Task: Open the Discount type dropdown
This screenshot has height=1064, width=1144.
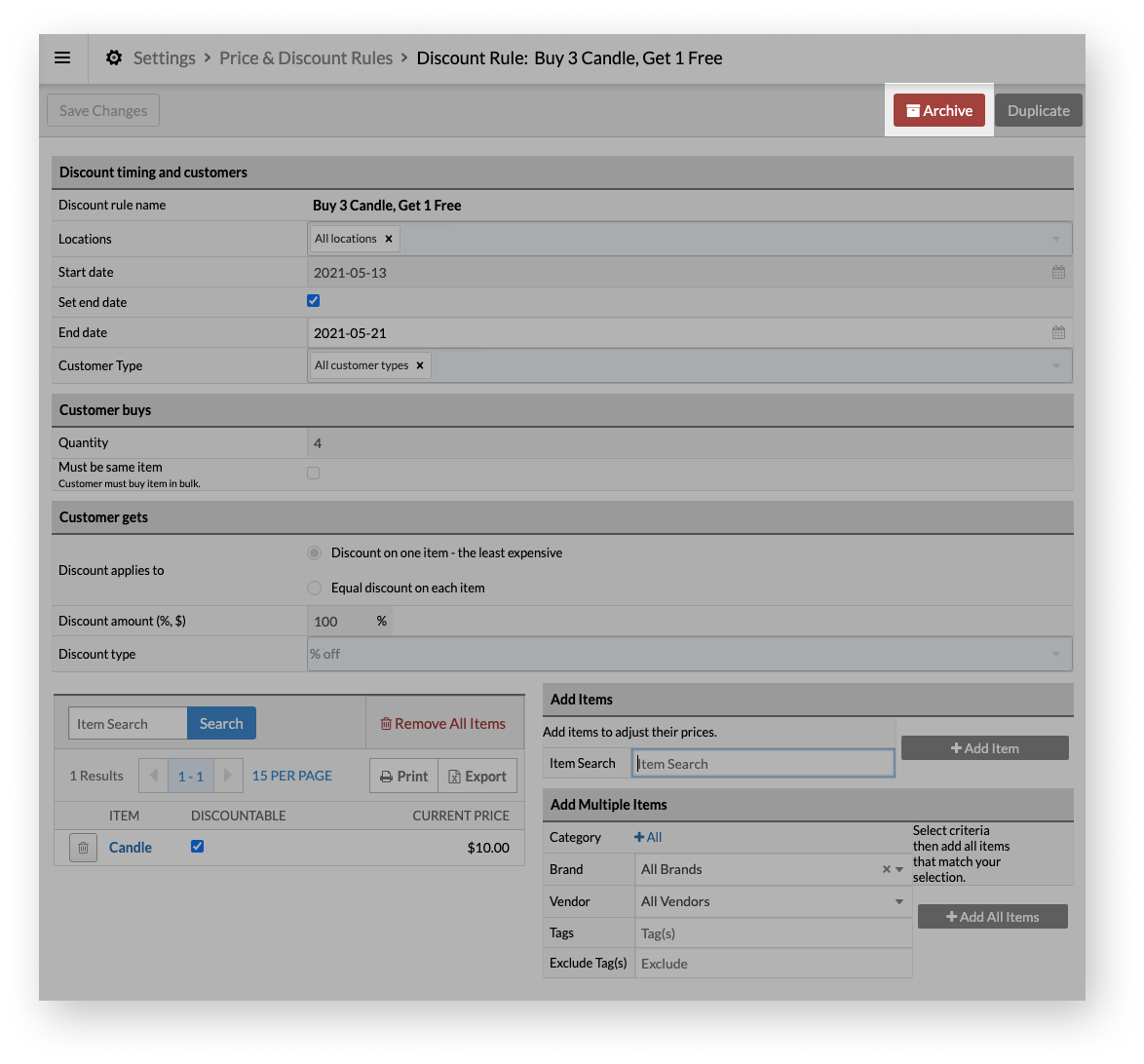Action: point(690,654)
